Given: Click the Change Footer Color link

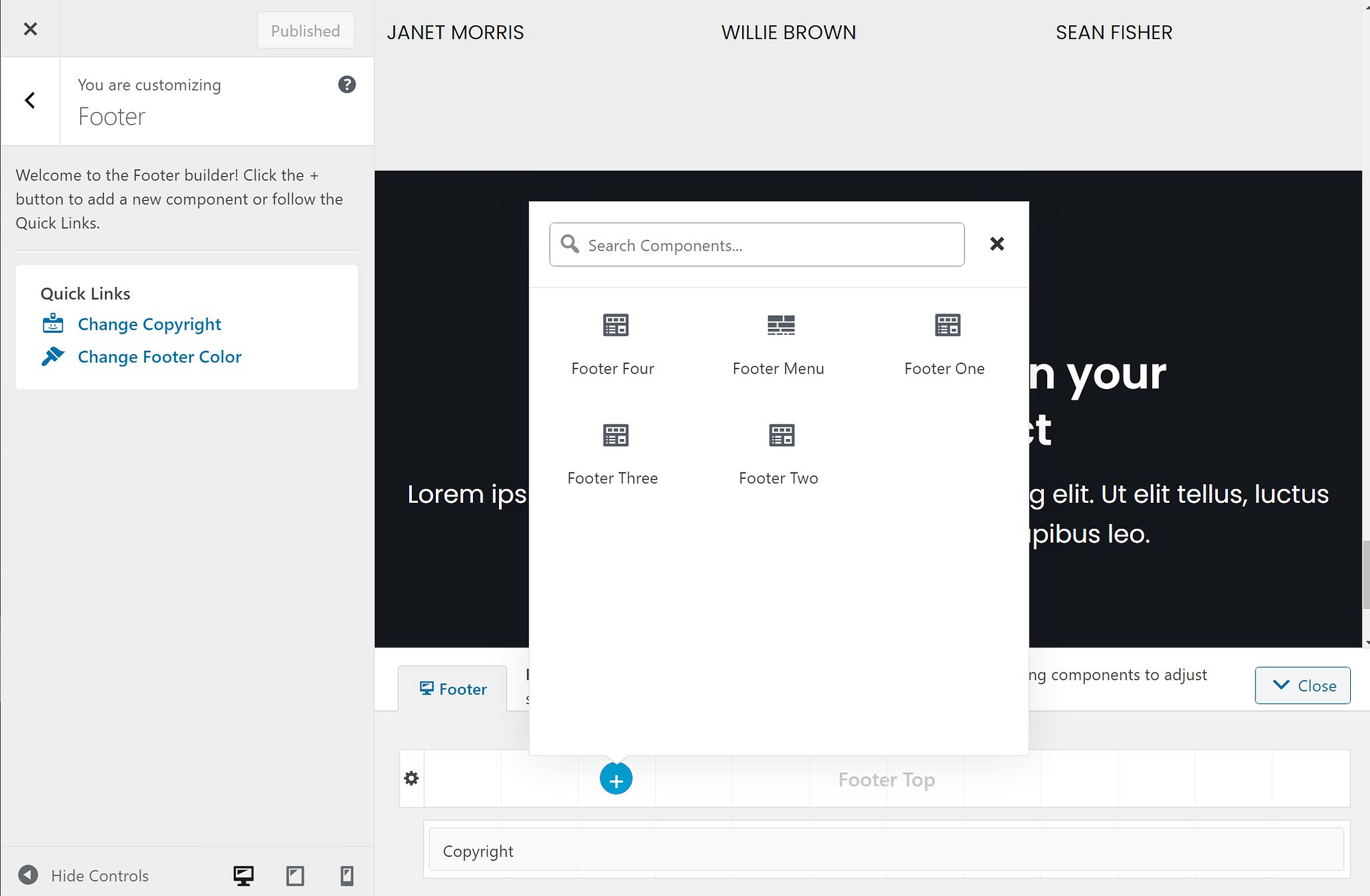Looking at the screenshot, I should pyautogui.click(x=159, y=355).
